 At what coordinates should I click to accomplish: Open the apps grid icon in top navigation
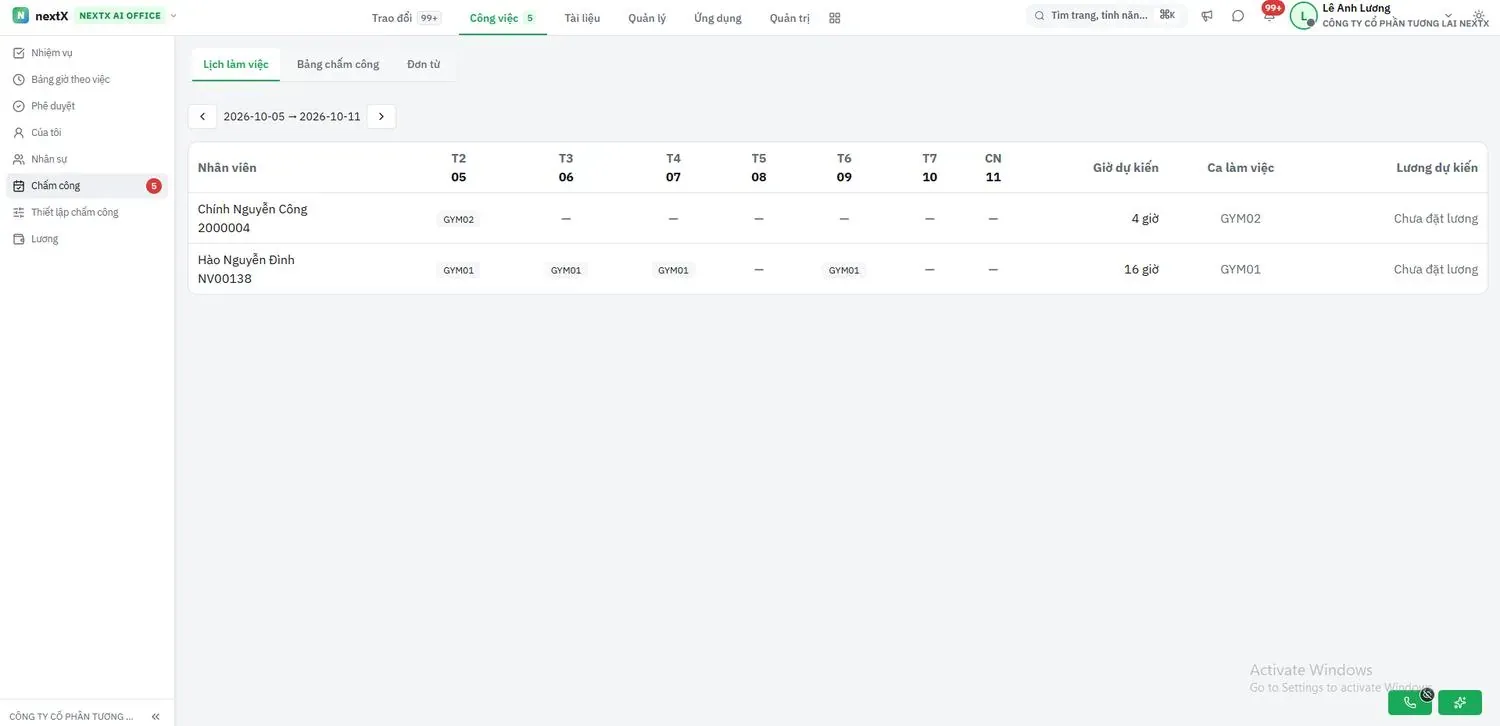(835, 18)
